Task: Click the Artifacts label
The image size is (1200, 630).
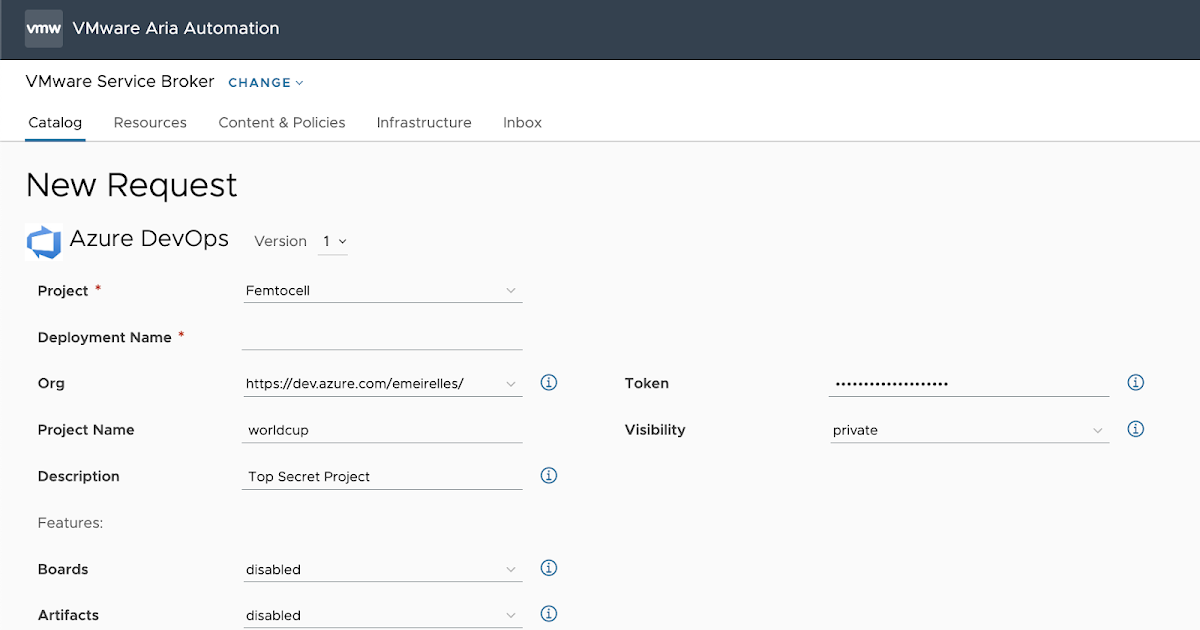Action: [68, 616]
